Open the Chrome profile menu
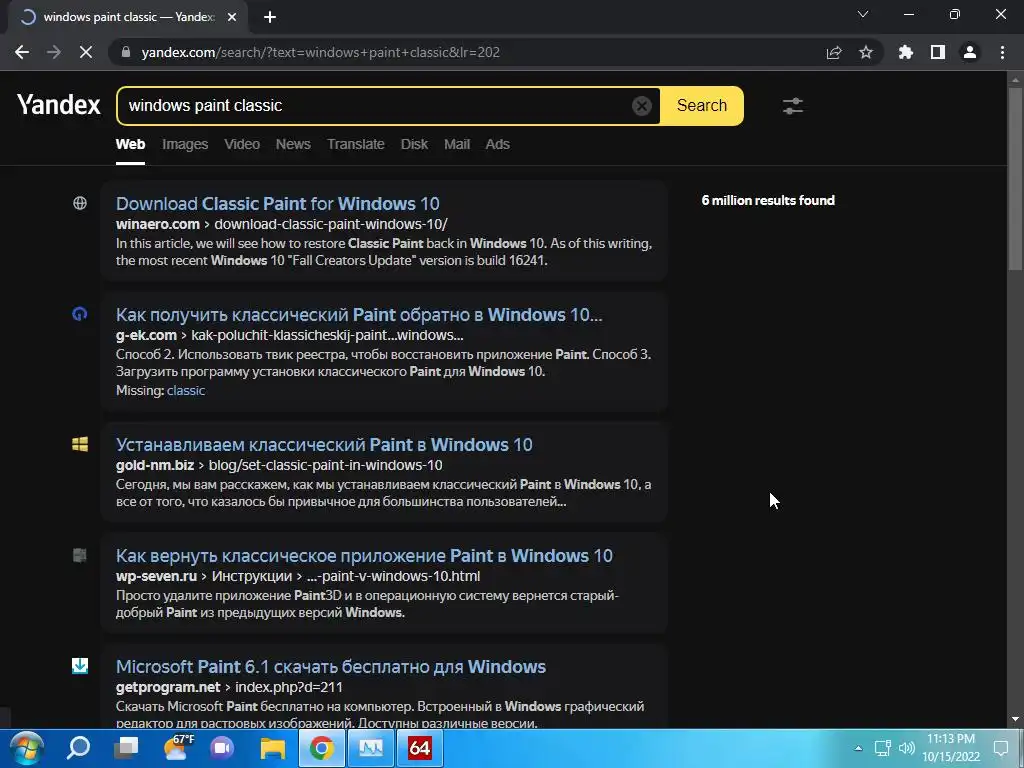 point(970,52)
